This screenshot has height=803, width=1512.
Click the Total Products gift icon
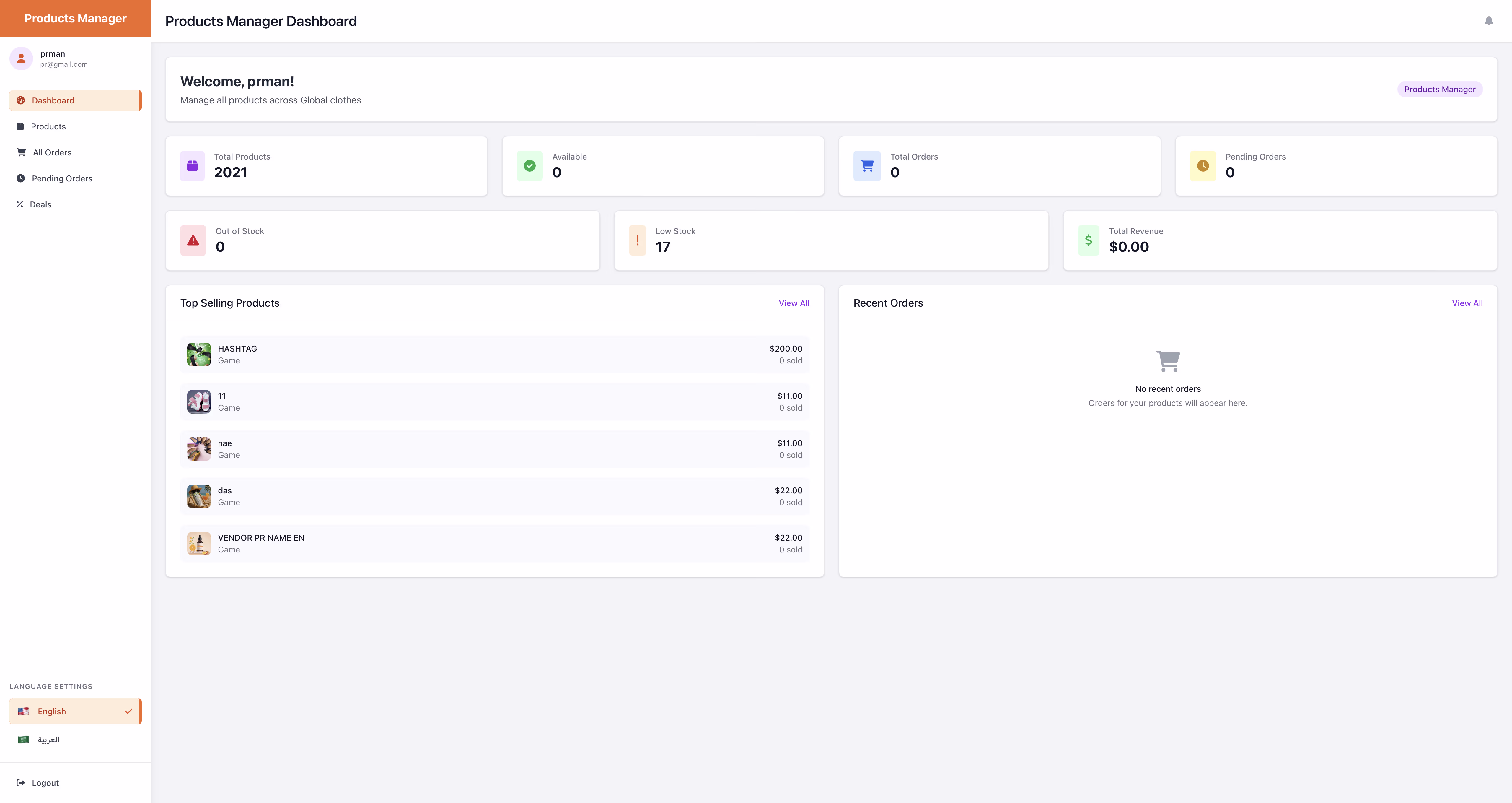192,166
